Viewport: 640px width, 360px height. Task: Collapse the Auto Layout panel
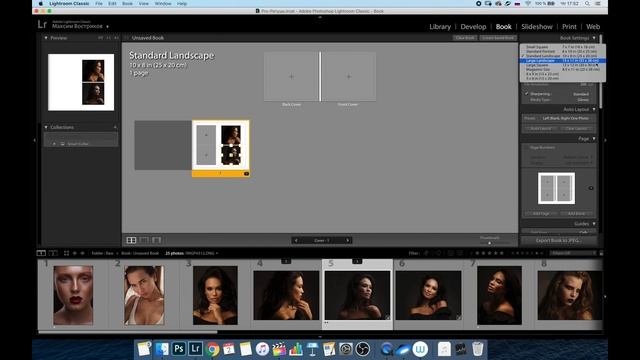(x=594, y=109)
